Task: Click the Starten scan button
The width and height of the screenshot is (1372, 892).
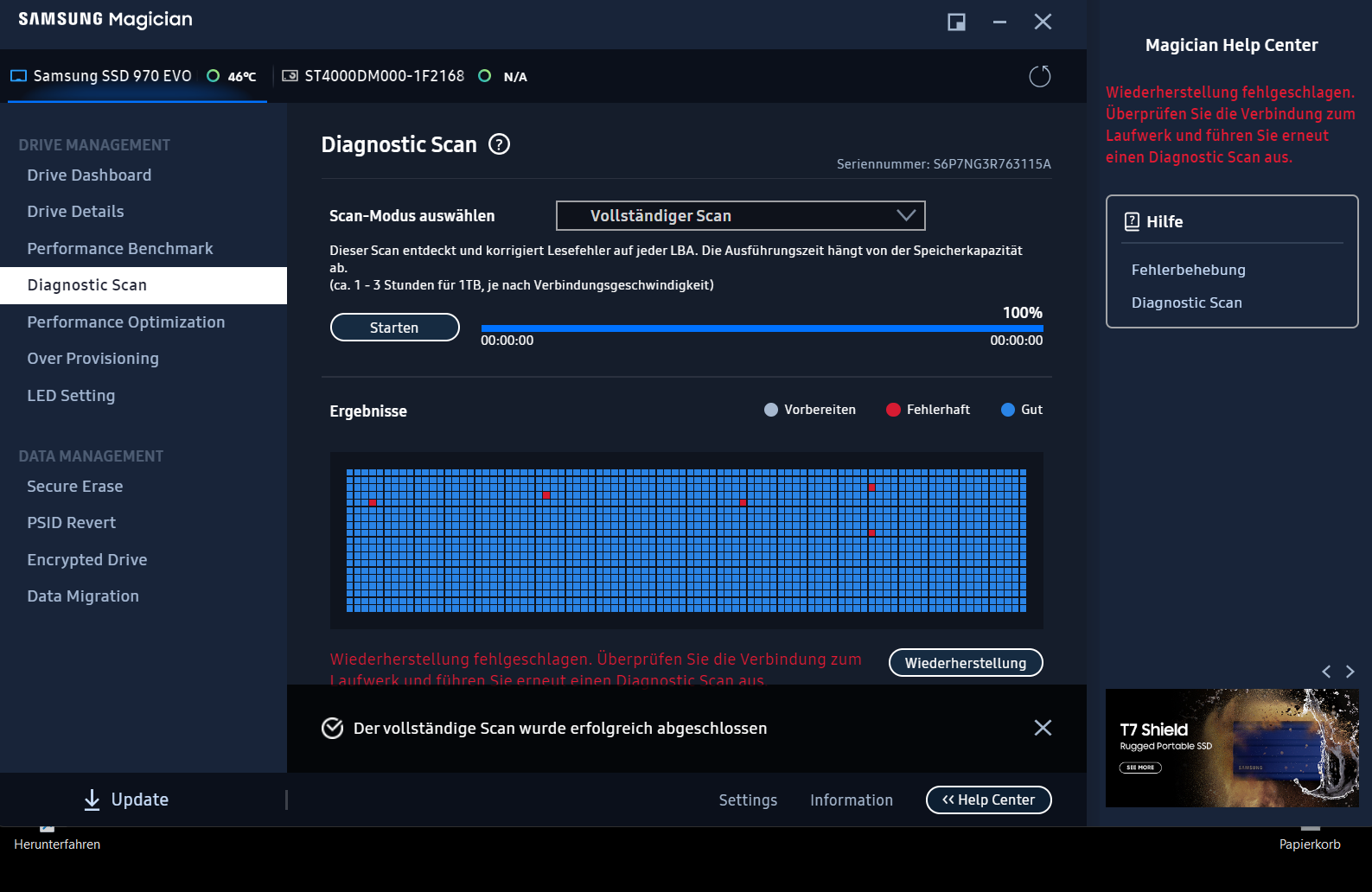Action: [394, 328]
